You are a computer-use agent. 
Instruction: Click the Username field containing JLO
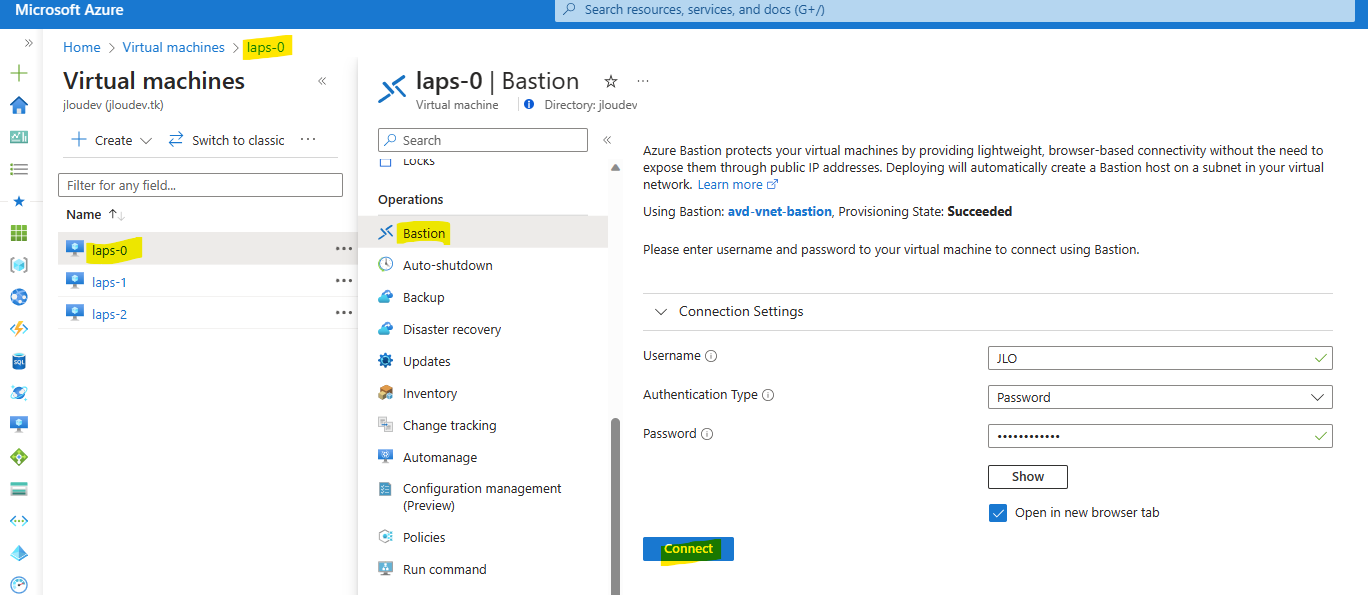1160,358
